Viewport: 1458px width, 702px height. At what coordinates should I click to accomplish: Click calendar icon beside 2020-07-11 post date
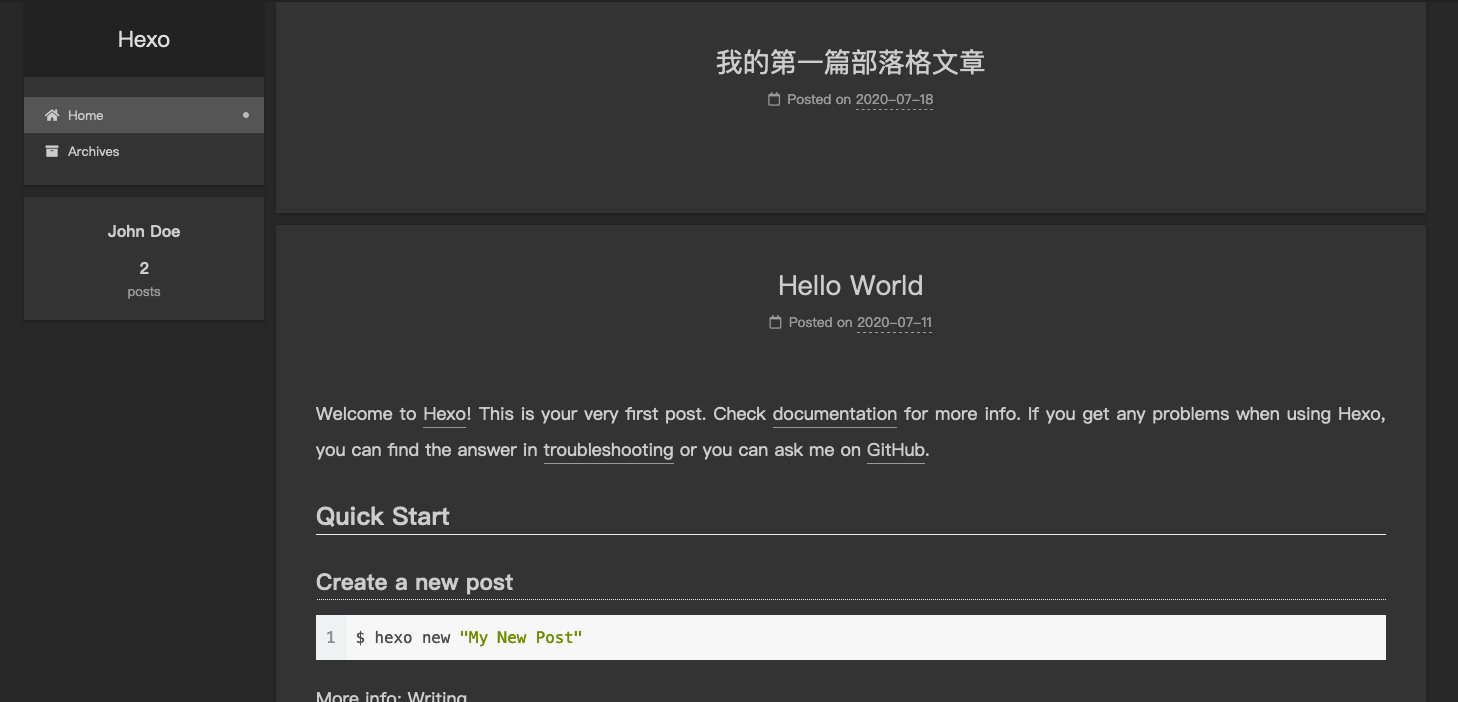pos(775,323)
